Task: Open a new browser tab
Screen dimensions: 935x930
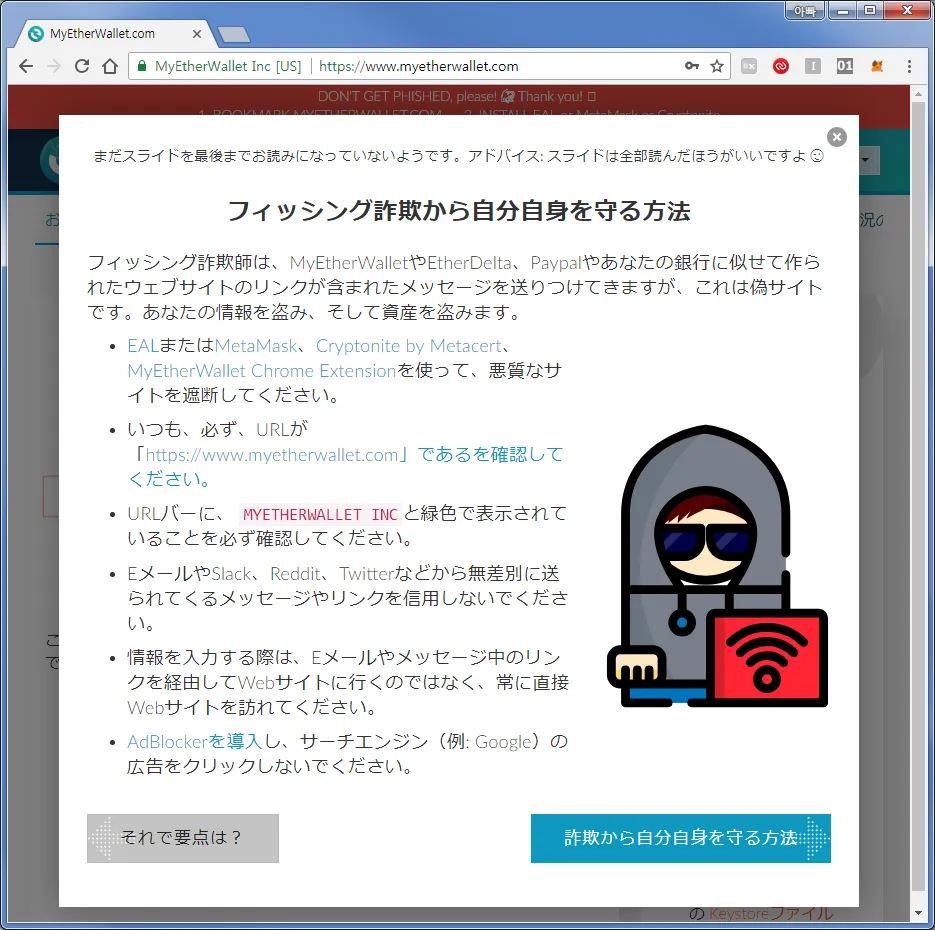Action: 234,35
